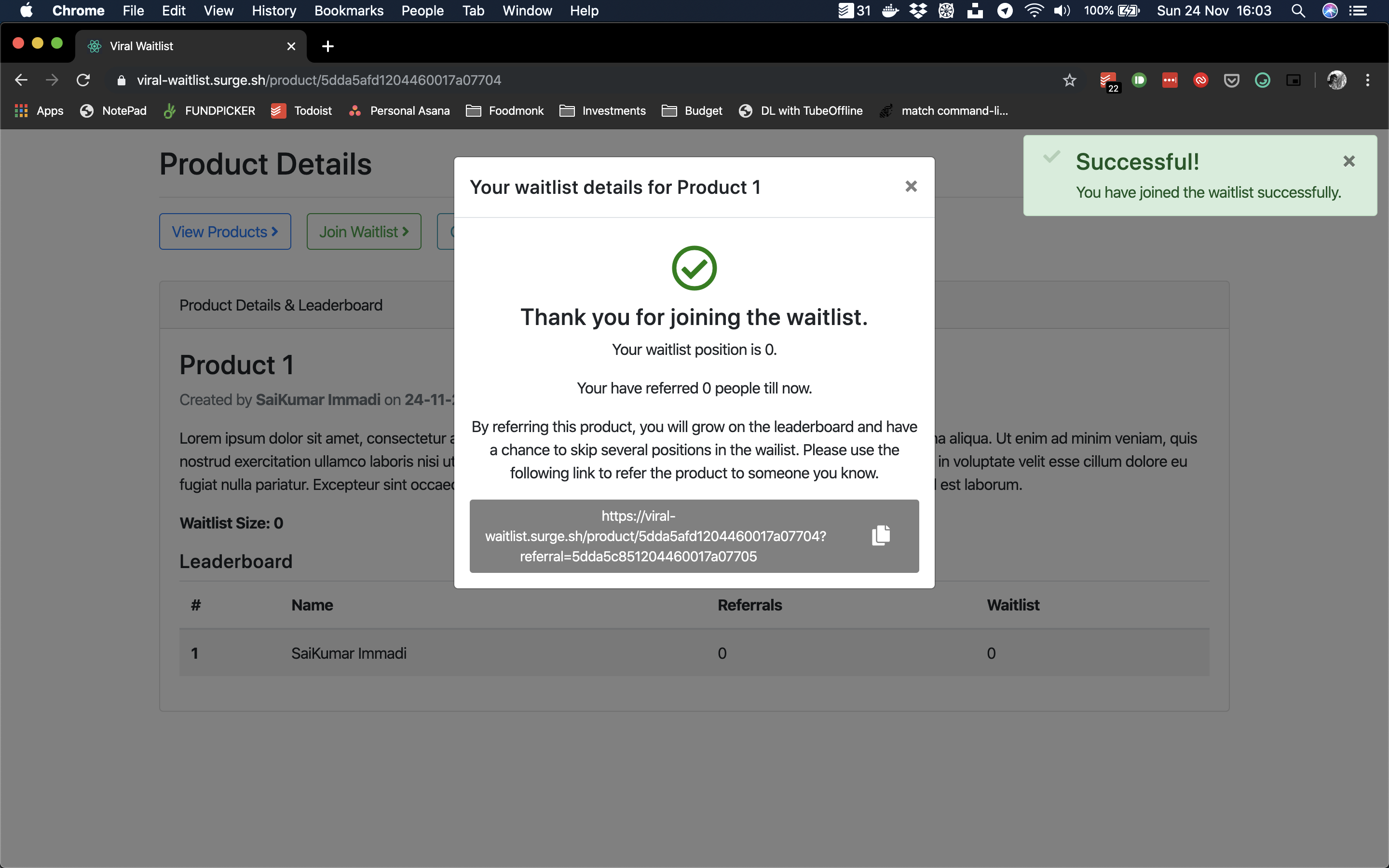Click the View Products button
The height and width of the screenshot is (868, 1389).
[225, 232]
